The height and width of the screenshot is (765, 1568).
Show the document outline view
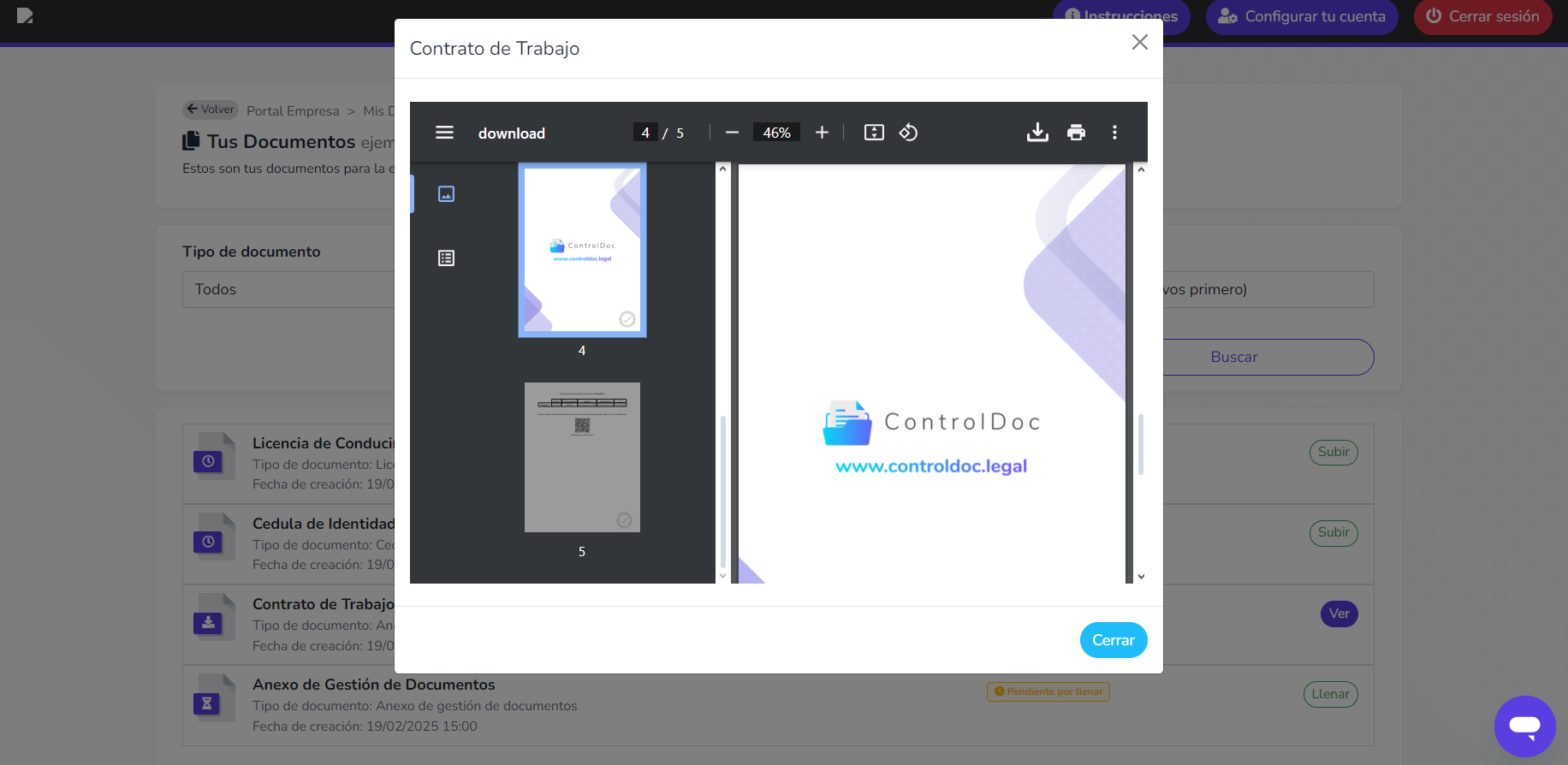446,258
